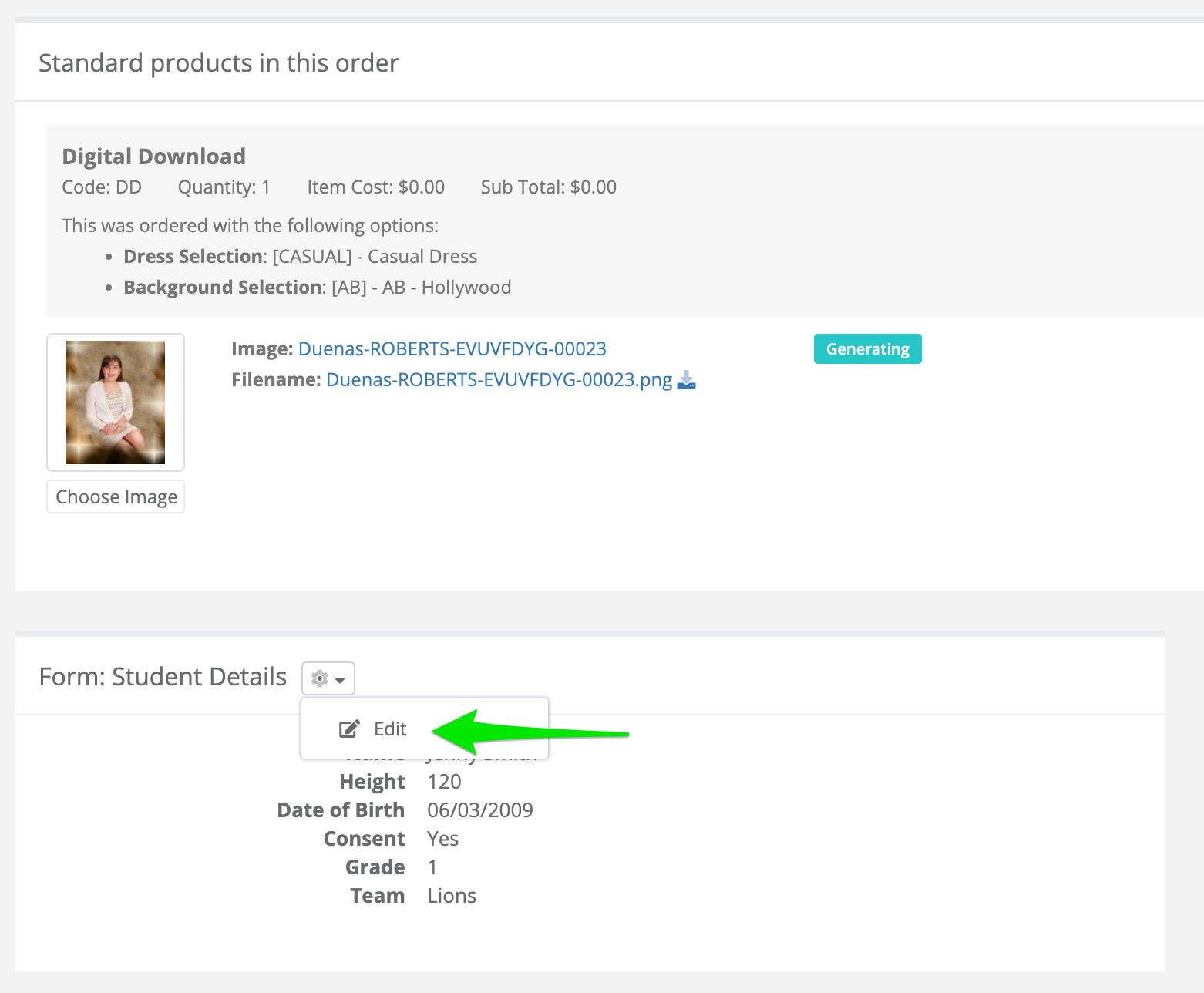
Task: Click the ordered options intro sentence
Action: [250, 225]
